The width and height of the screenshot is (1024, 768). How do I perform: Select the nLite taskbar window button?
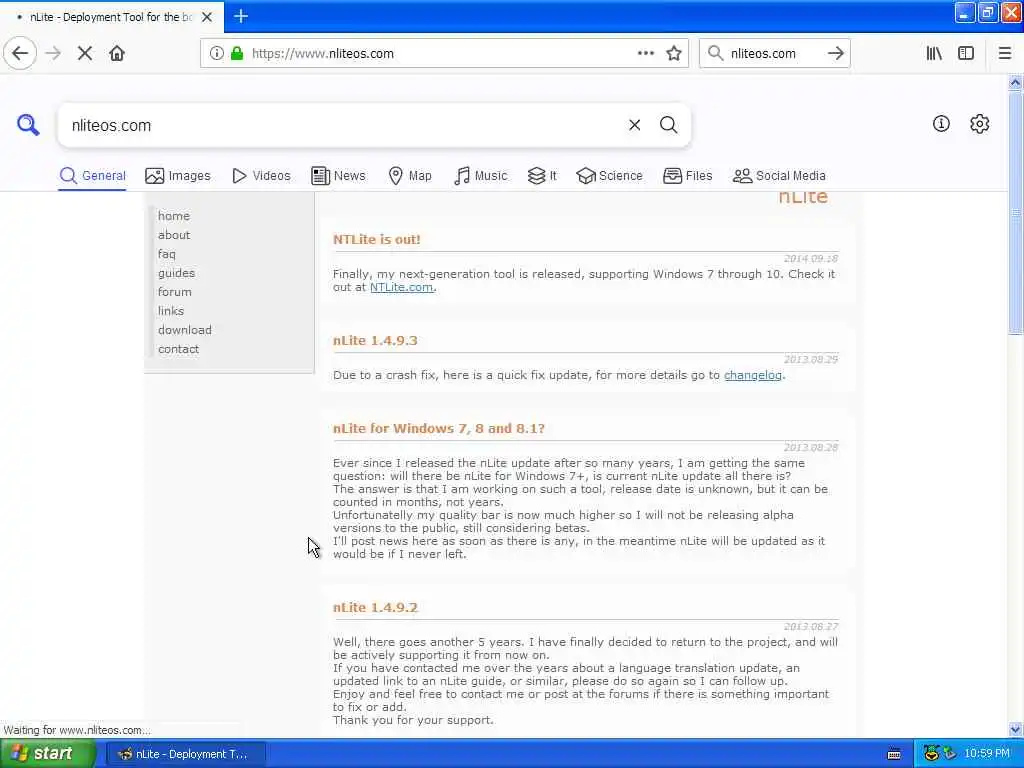[186, 754]
